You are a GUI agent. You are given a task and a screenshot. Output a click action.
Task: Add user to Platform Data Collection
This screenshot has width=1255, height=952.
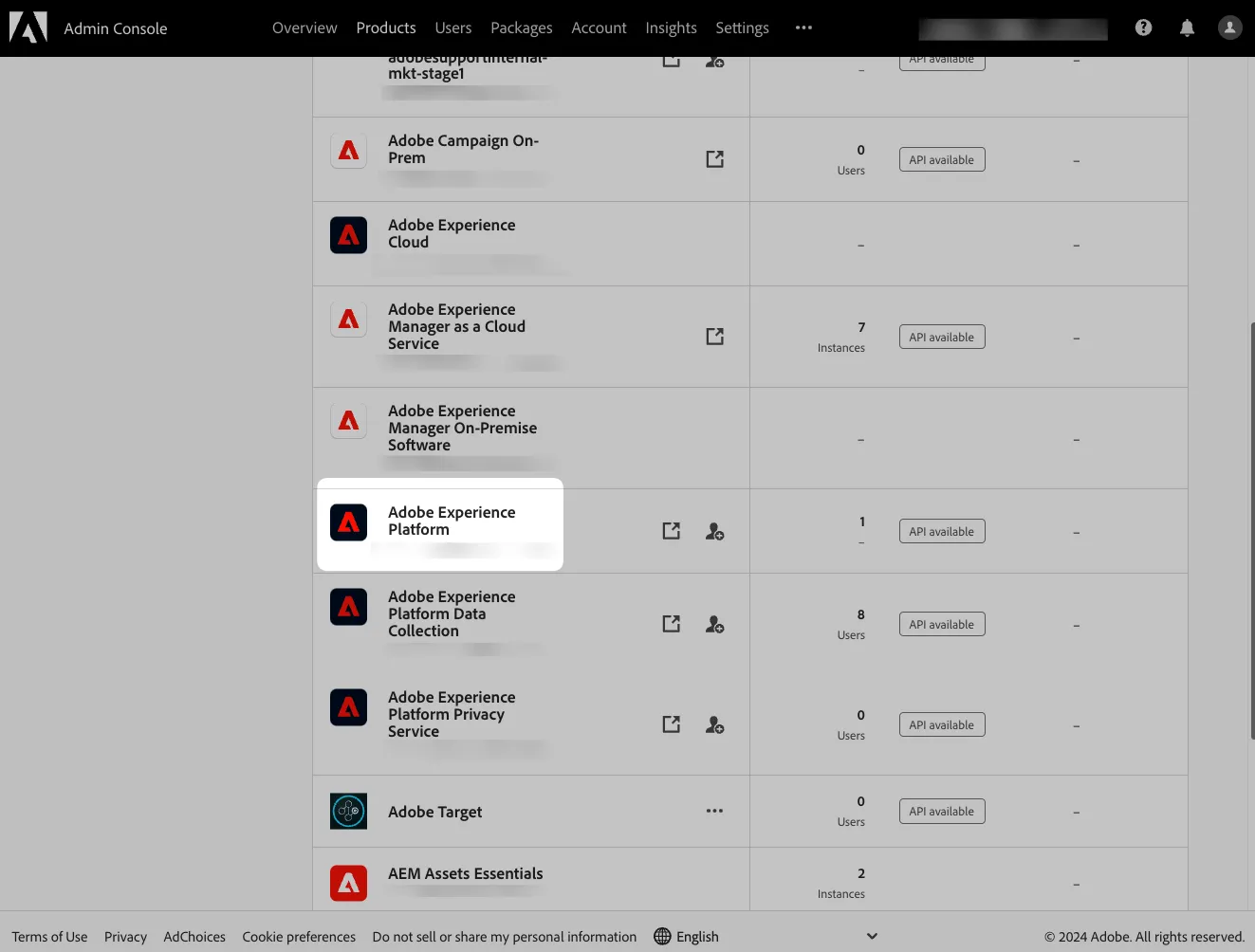click(x=714, y=624)
